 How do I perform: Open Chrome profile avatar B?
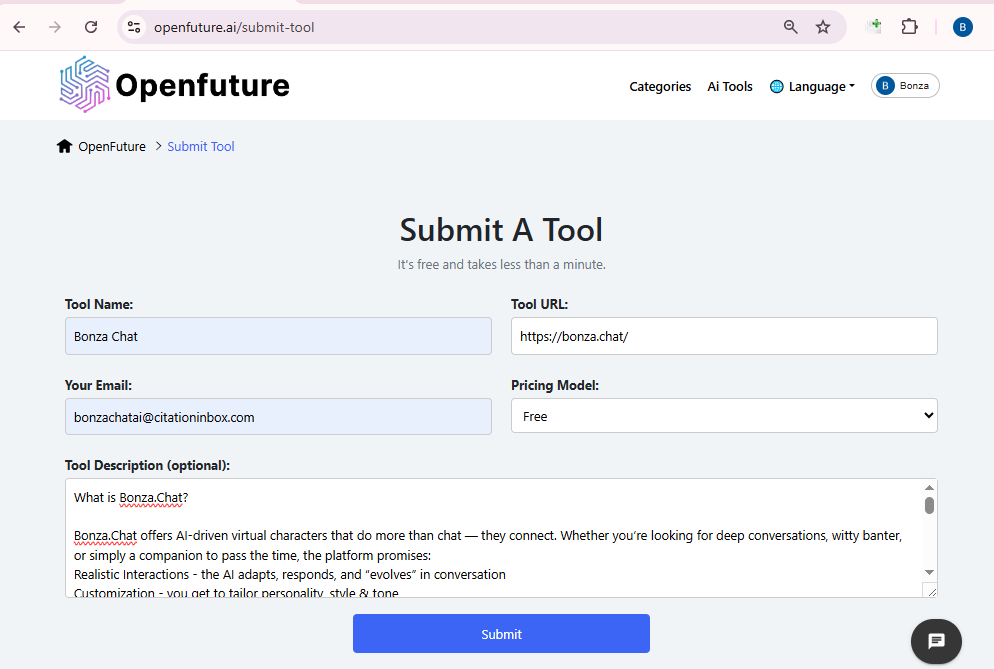pos(962,27)
